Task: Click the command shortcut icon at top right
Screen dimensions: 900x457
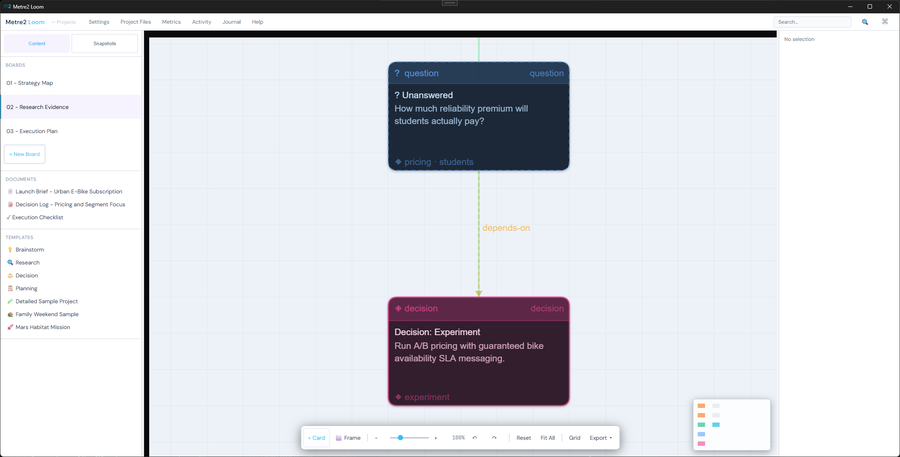Action: [885, 22]
